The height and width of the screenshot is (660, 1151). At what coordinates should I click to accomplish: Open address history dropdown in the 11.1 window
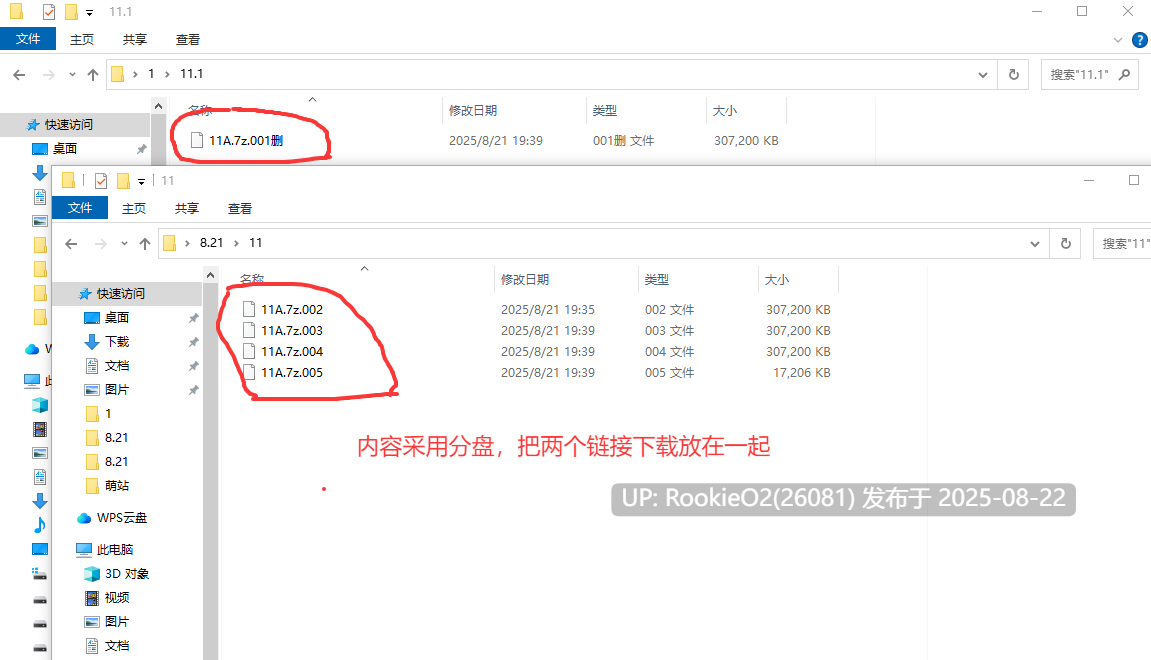(x=983, y=74)
